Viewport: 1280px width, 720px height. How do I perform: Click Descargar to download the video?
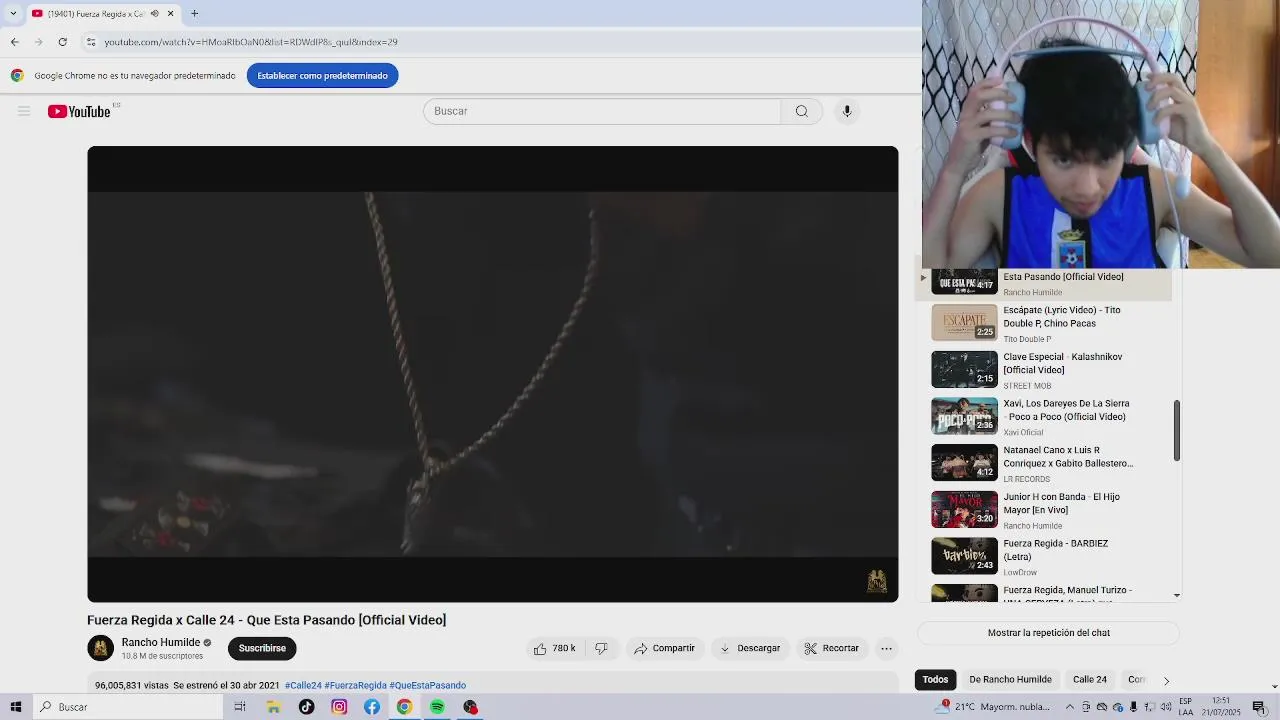[x=750, y=648]
